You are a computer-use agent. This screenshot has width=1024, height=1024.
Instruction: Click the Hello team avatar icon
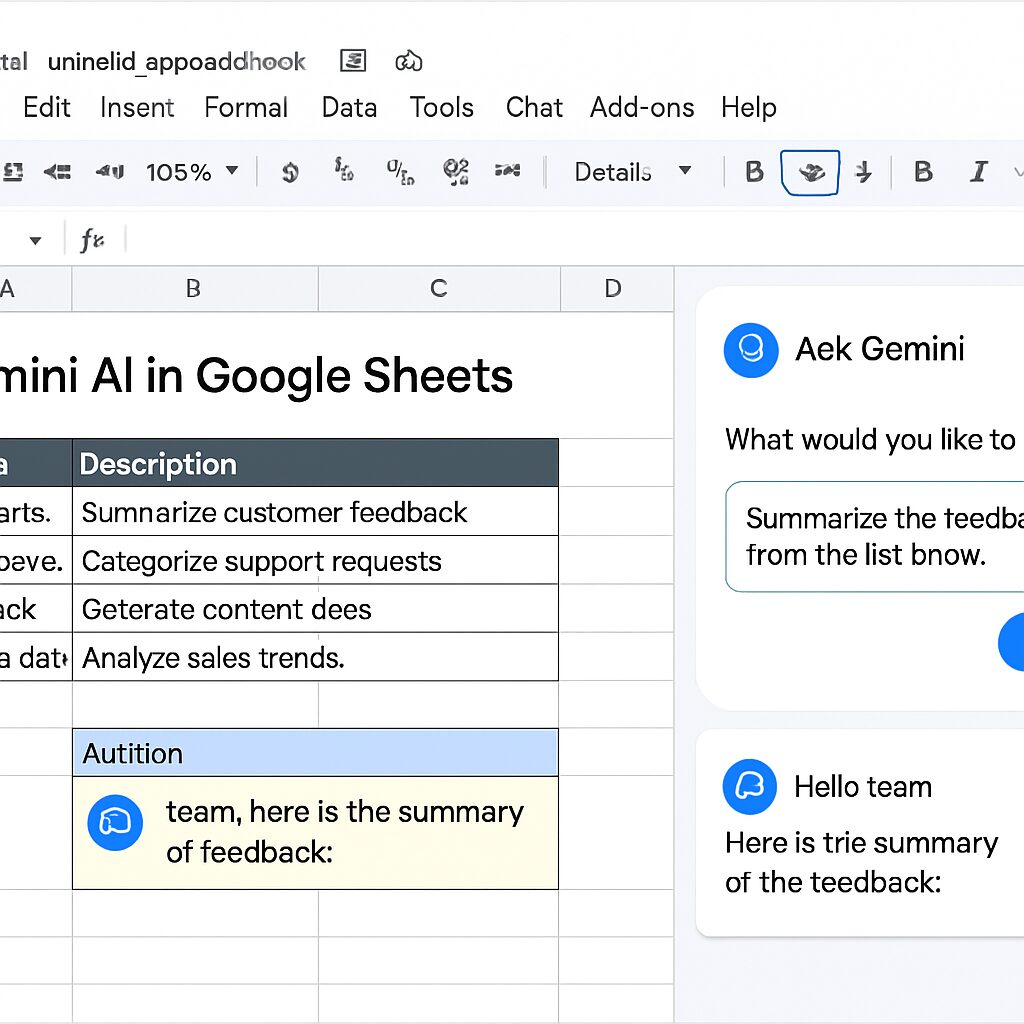coord(750,786)
